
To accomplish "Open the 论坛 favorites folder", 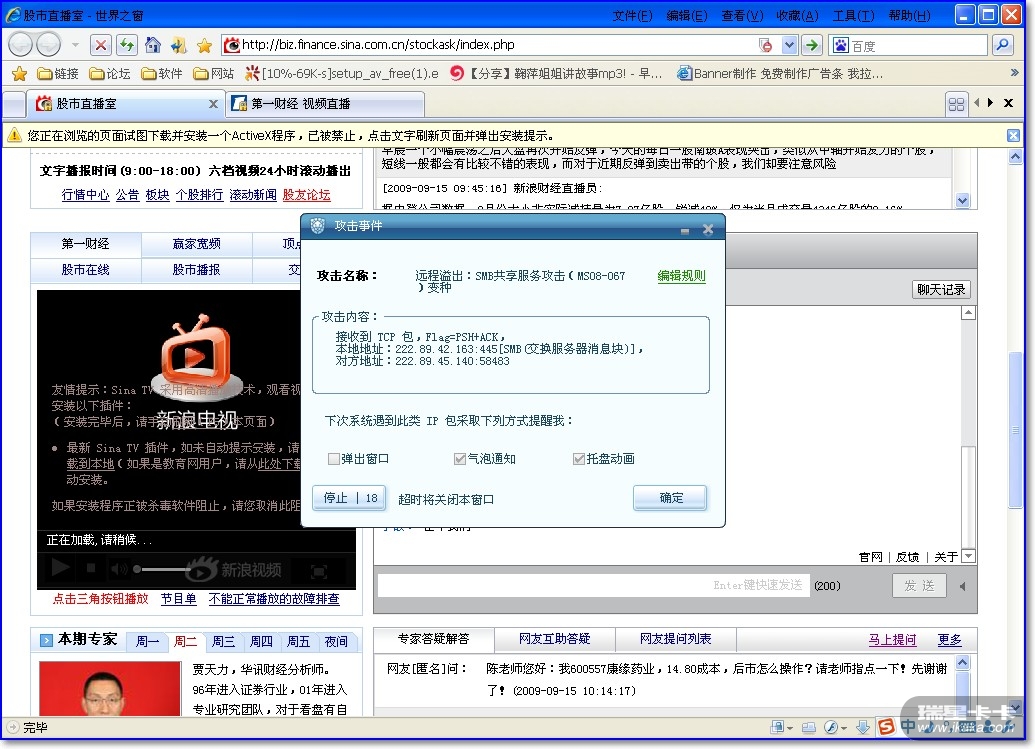I will pos(110,73).
